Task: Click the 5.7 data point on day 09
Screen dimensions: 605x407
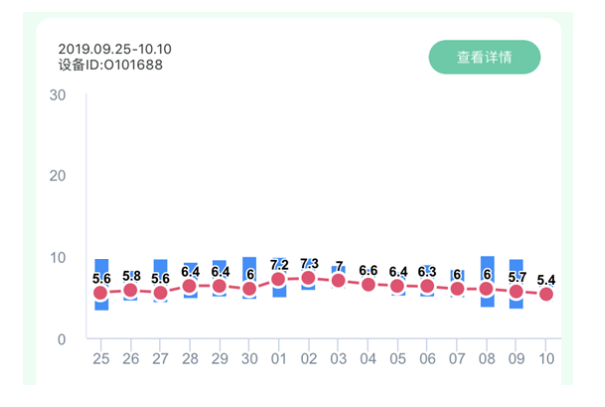Action: tap(516, 292)
